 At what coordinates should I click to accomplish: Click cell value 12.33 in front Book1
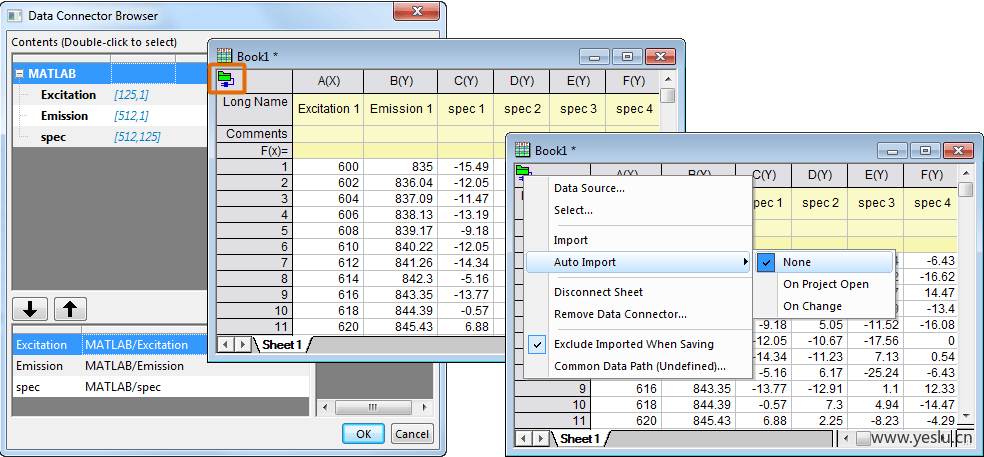coord(931,389)
